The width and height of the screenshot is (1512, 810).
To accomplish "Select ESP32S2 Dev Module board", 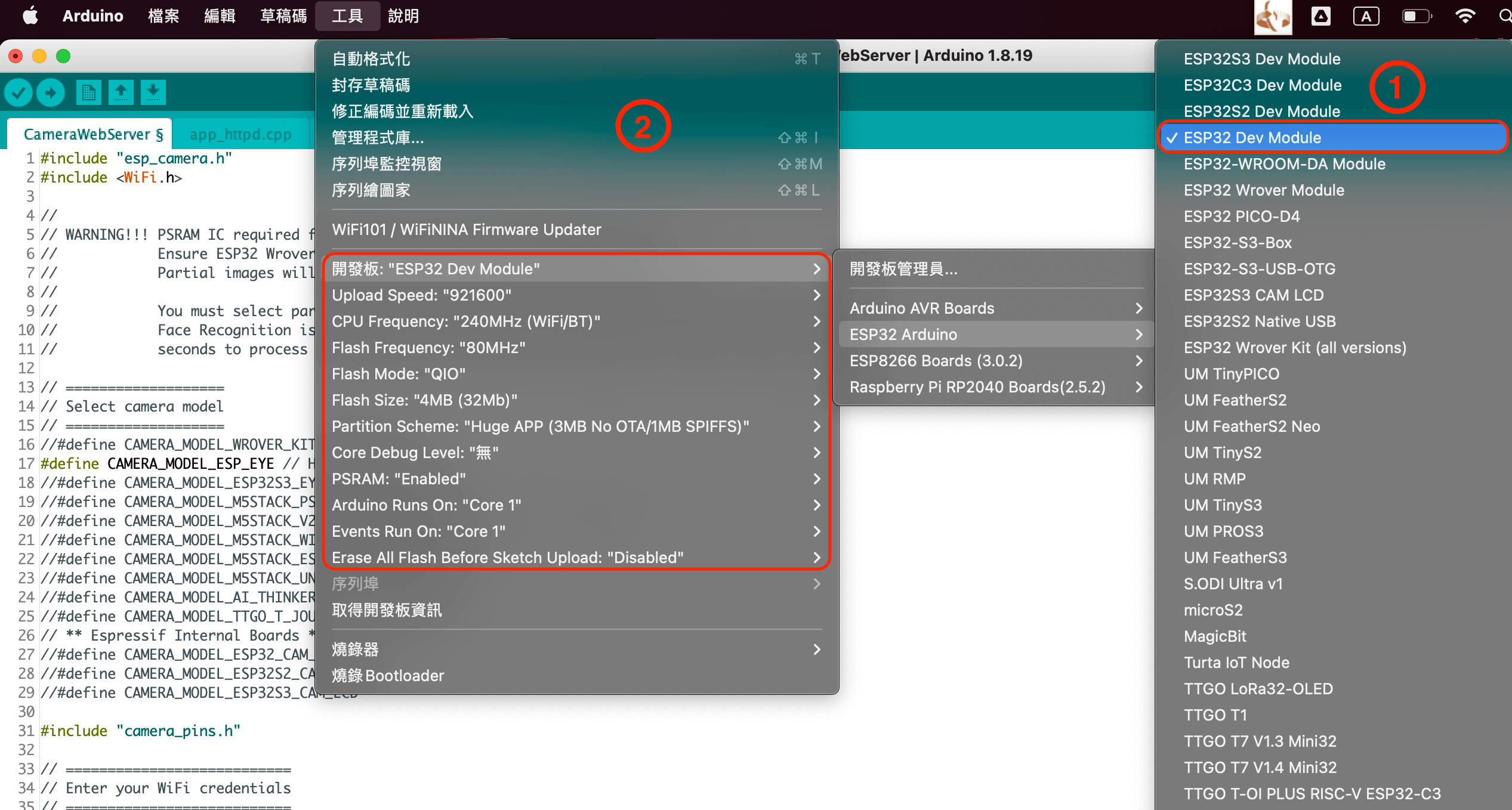I will 1332,112.
